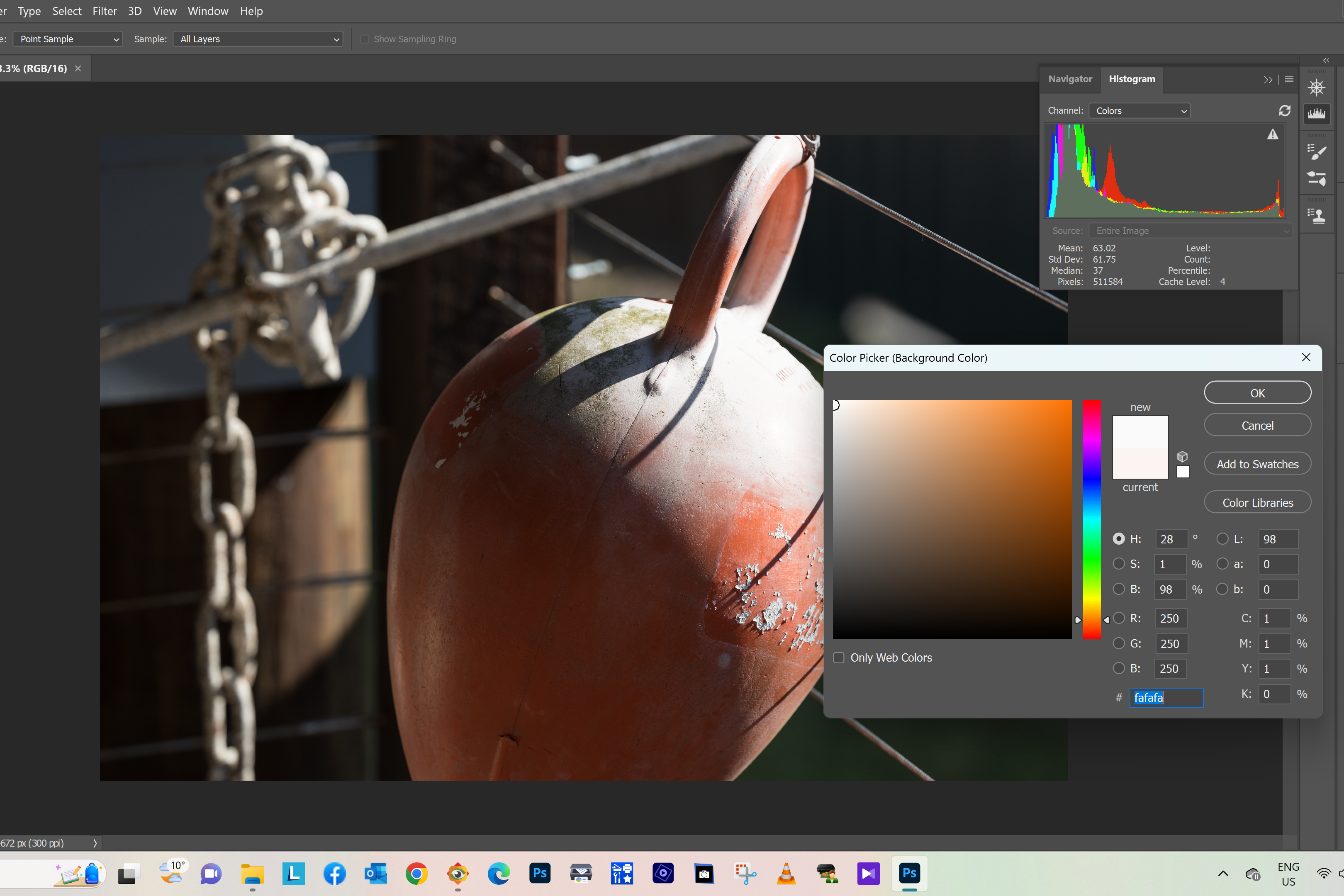Image resolution: width=1344 pixels, height=896 pixels.
Task: Open the Navigator panel ship-wheel icon
Action: pos(1316,88)
